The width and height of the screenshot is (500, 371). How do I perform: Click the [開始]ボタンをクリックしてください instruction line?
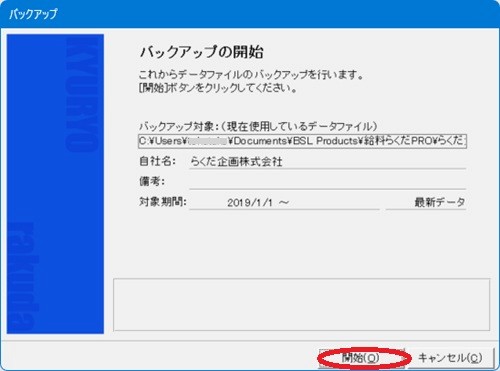click(217, 88)
